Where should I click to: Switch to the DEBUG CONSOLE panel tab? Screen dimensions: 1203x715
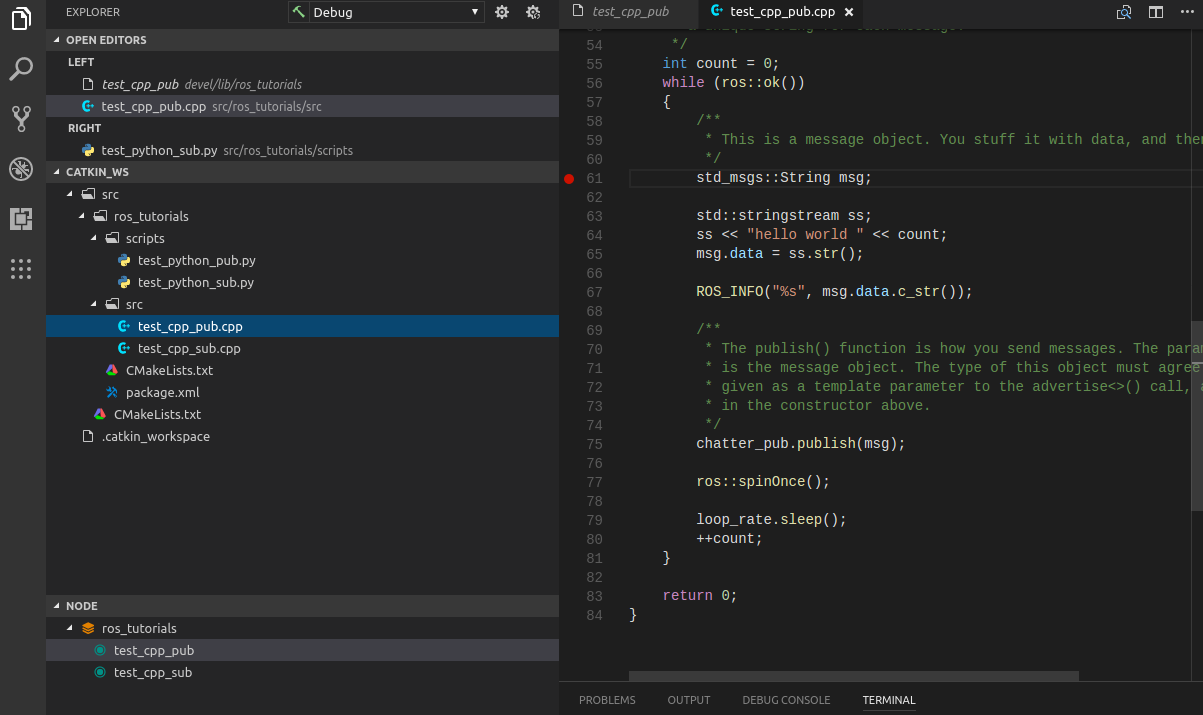click(786, 700)
